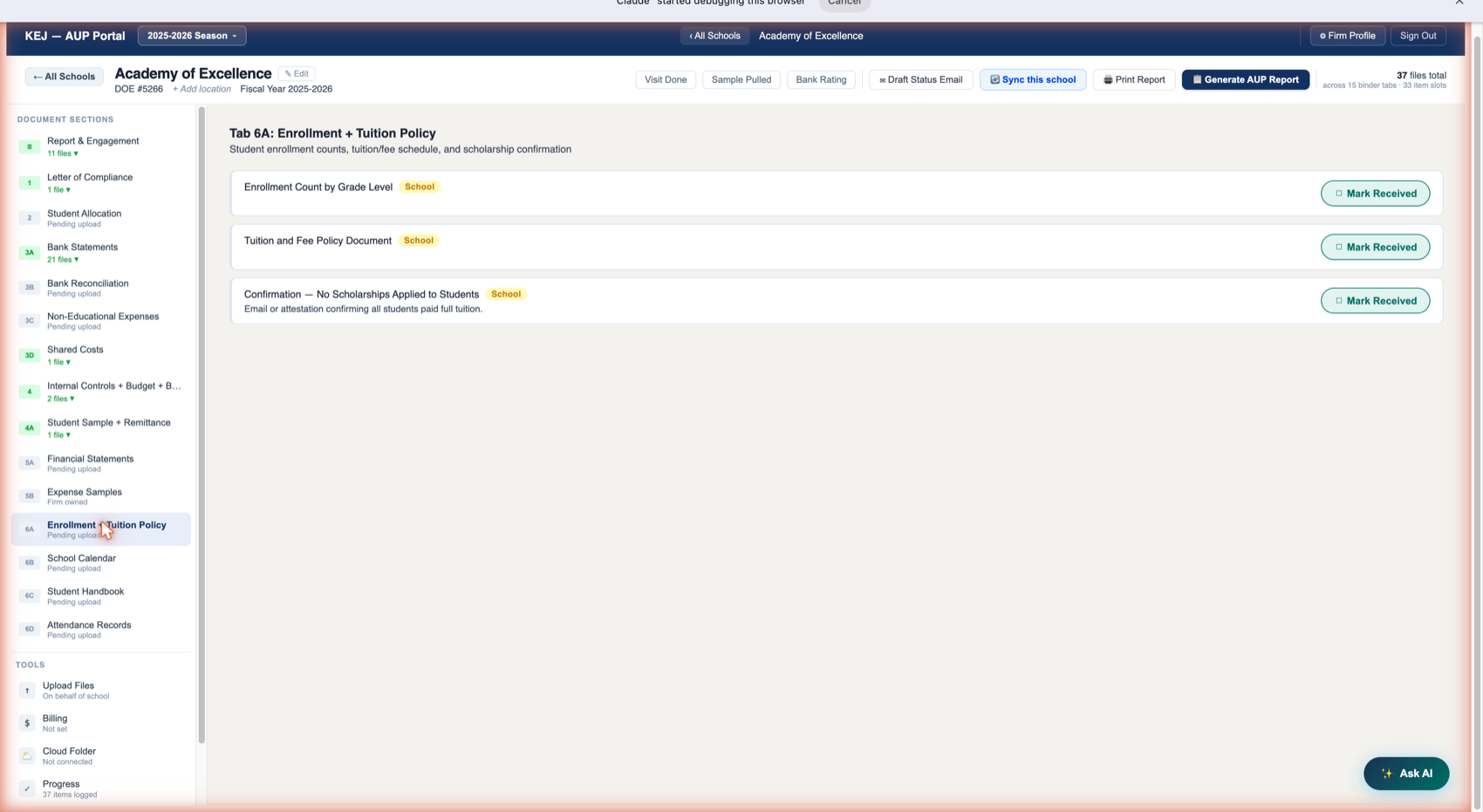
Task: Click the DOE #5266 text
Action: (139, 89)
